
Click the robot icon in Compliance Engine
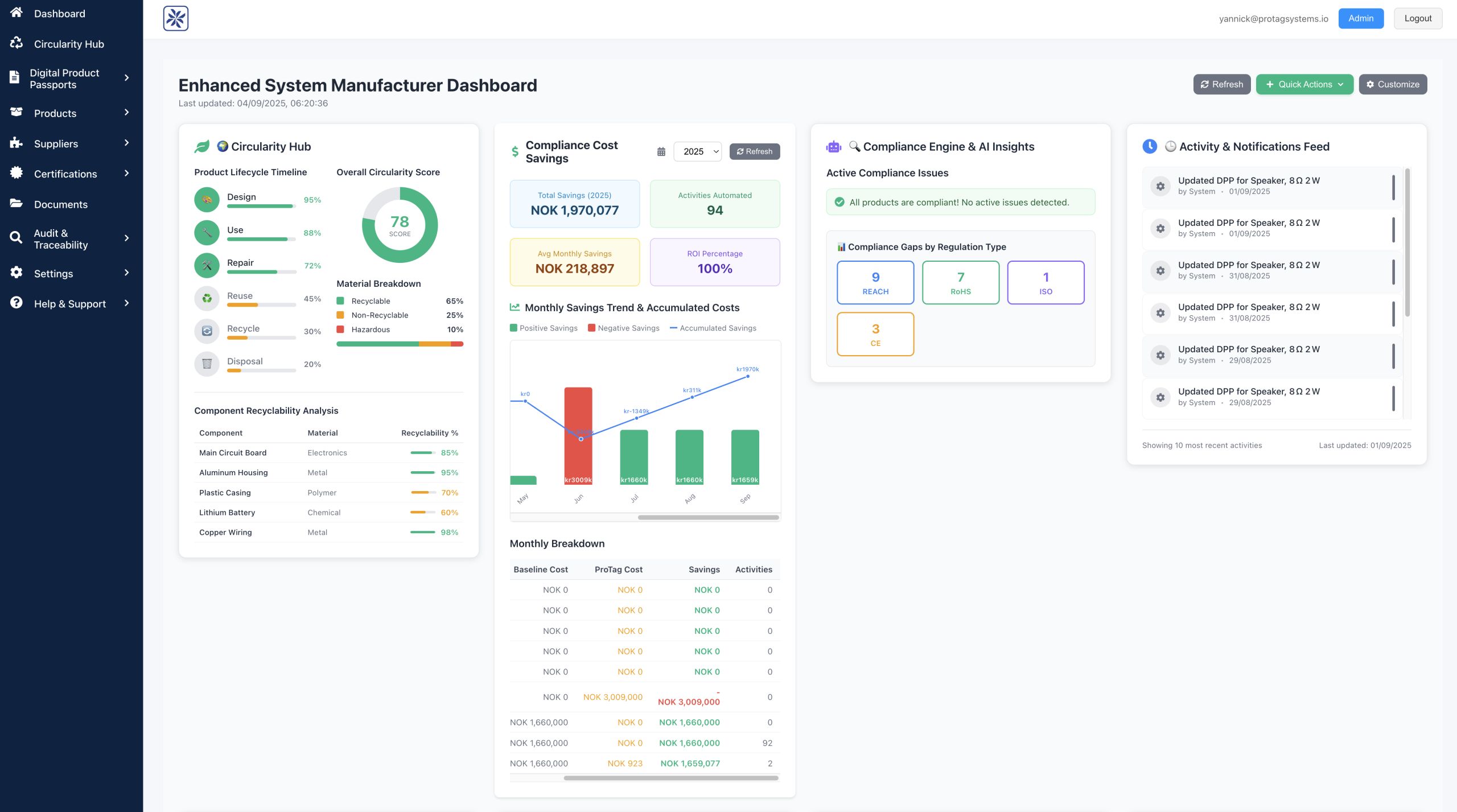834,147
